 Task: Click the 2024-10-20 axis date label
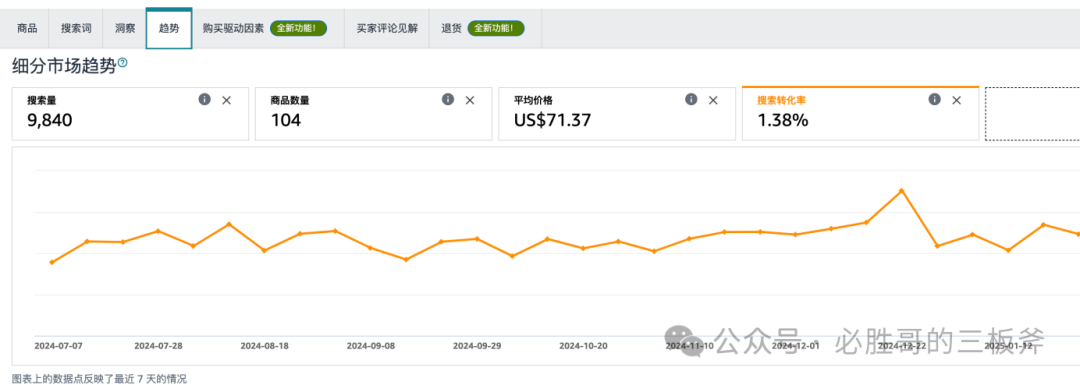(583, 346)
